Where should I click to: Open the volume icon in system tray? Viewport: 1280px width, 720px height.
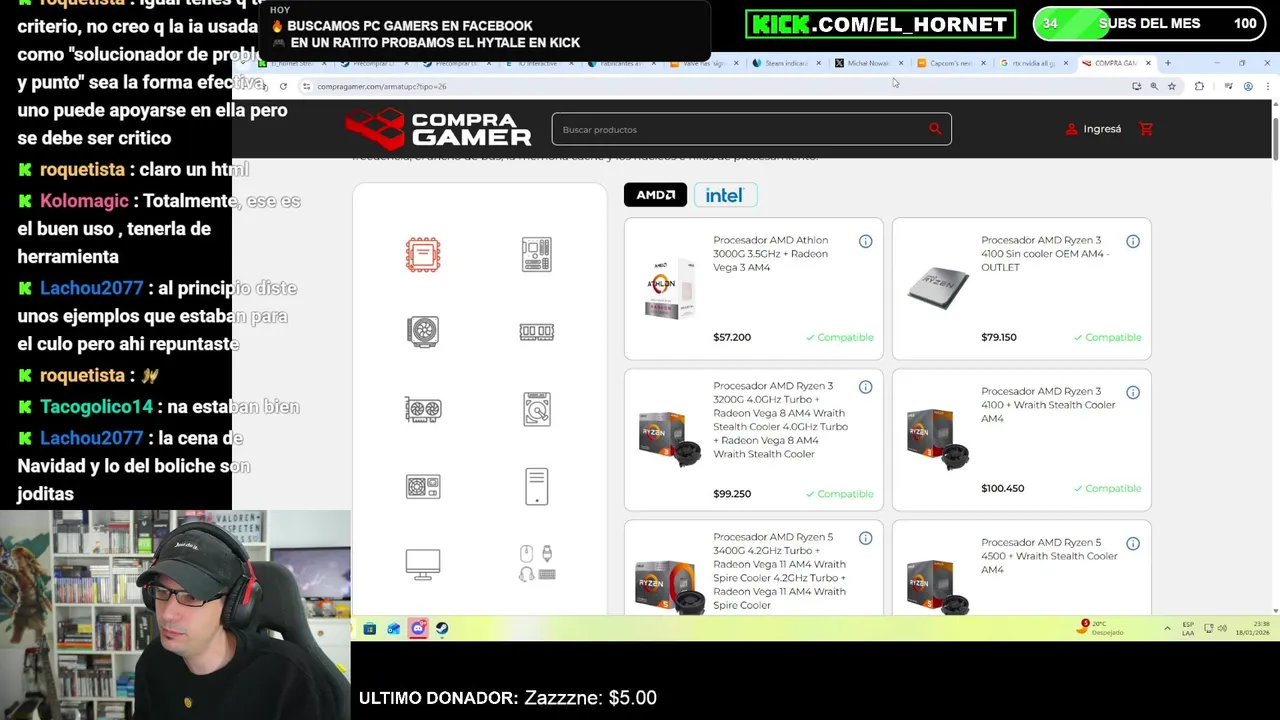[x=1222, y=628]
